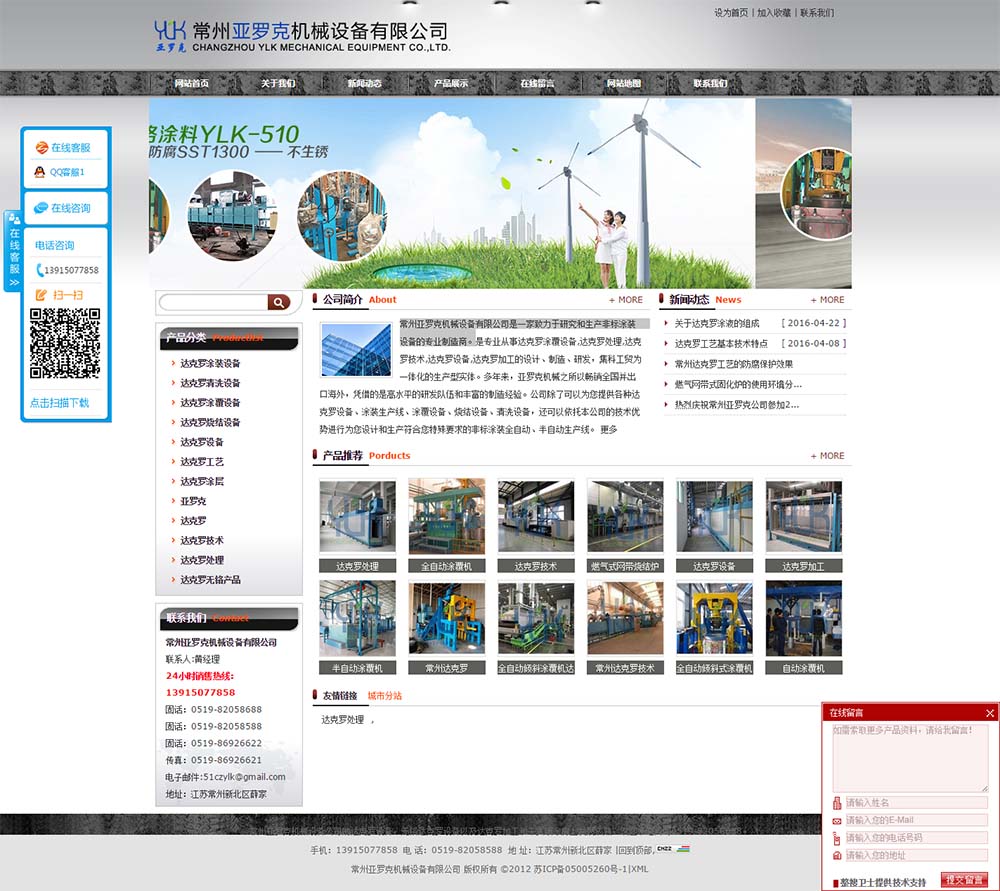
Task: Select 达克罗无铬产品 category
Action: click(x=210, y=580)
